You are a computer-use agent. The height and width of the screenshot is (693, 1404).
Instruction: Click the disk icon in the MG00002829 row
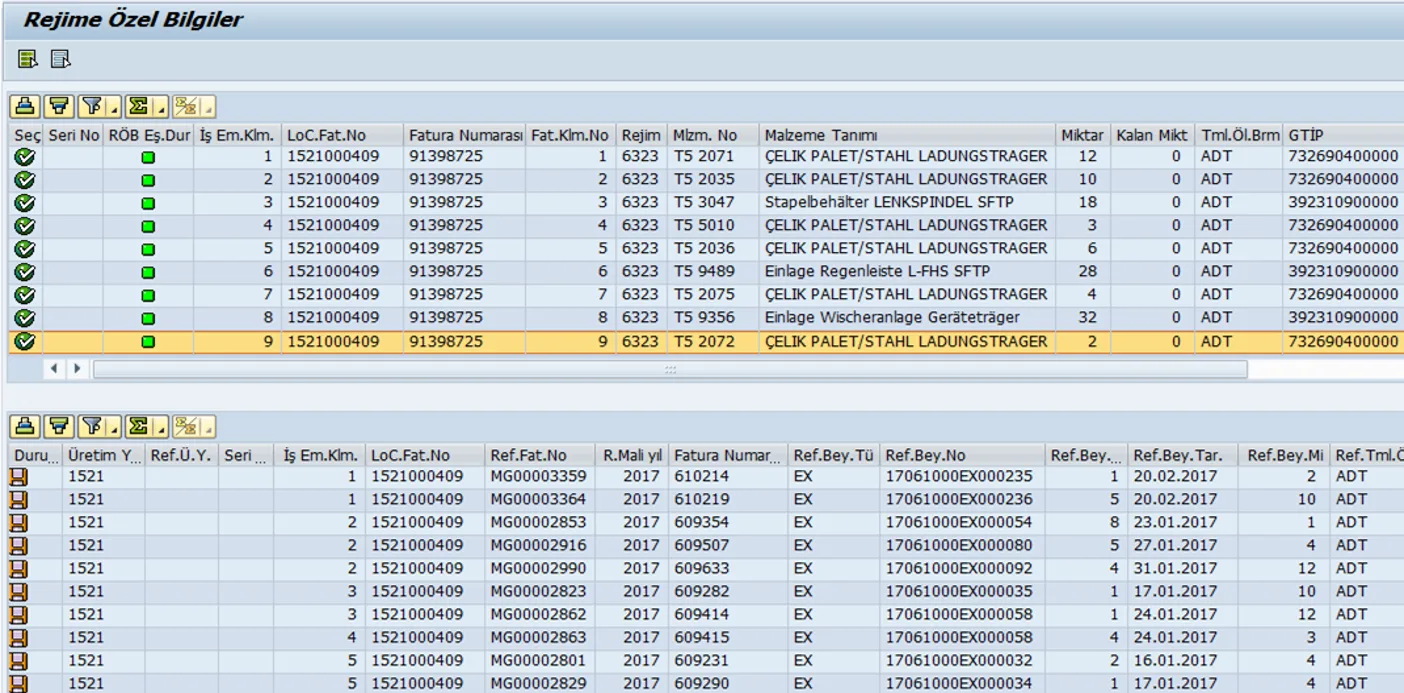click(19, 684)
